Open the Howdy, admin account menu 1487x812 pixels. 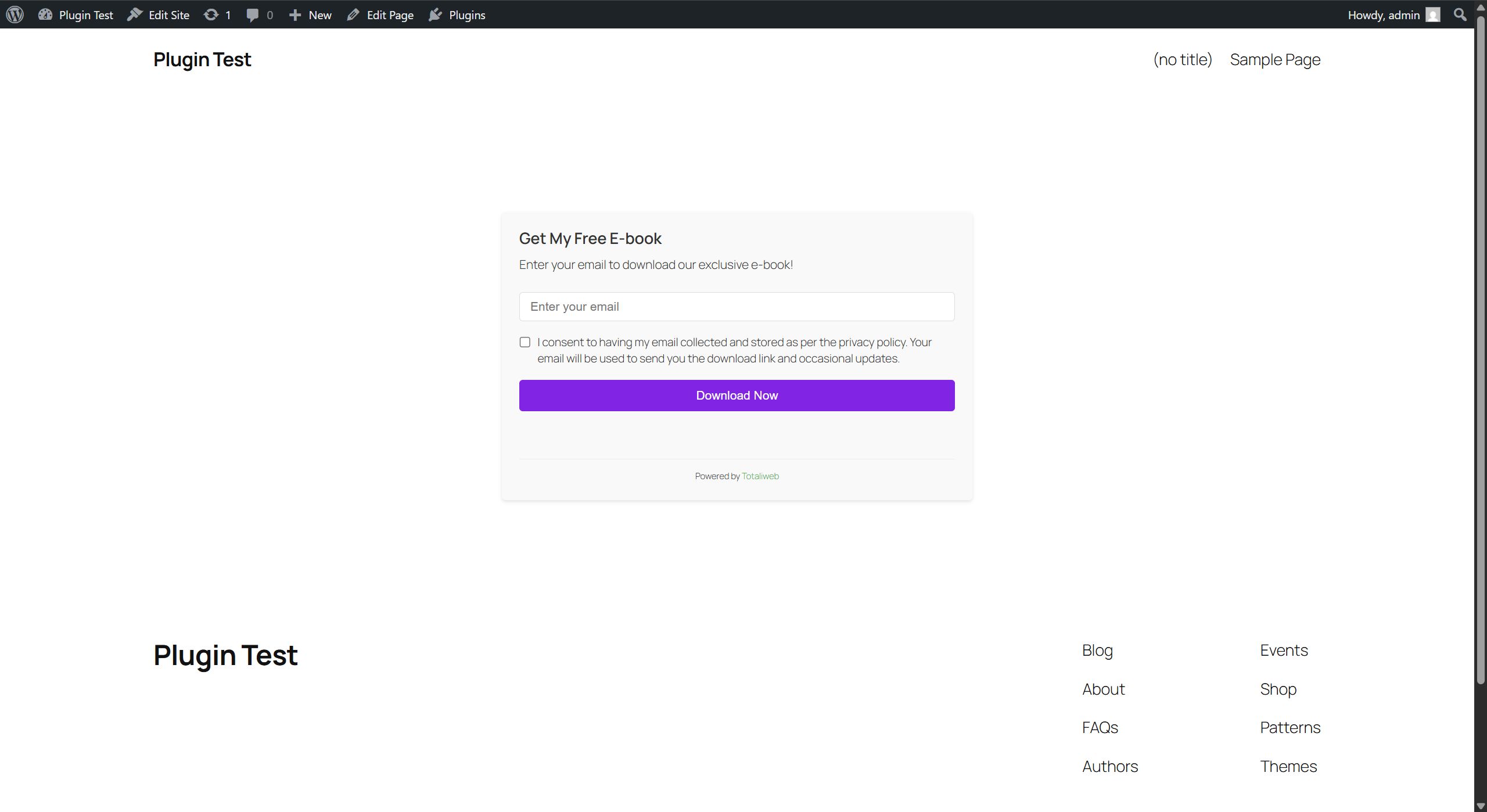click(x=1384, y=15)
